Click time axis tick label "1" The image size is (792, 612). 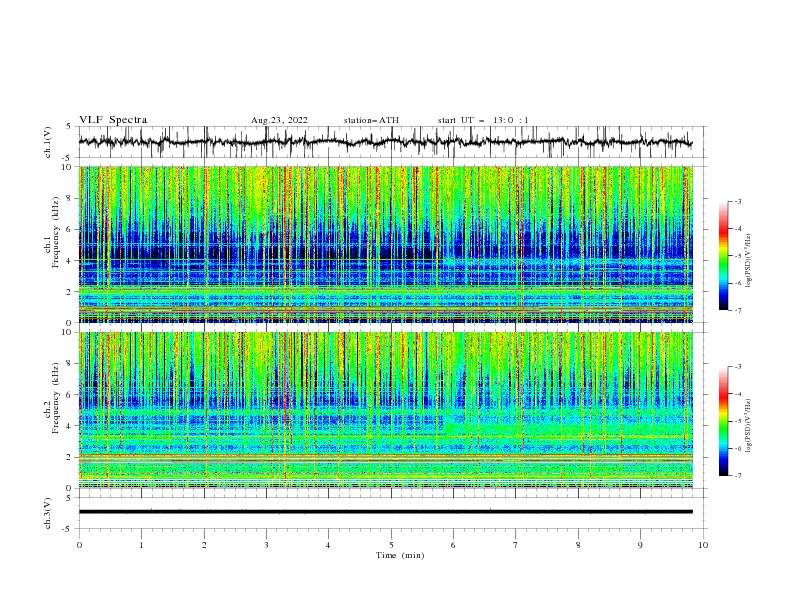click(141, 545)
